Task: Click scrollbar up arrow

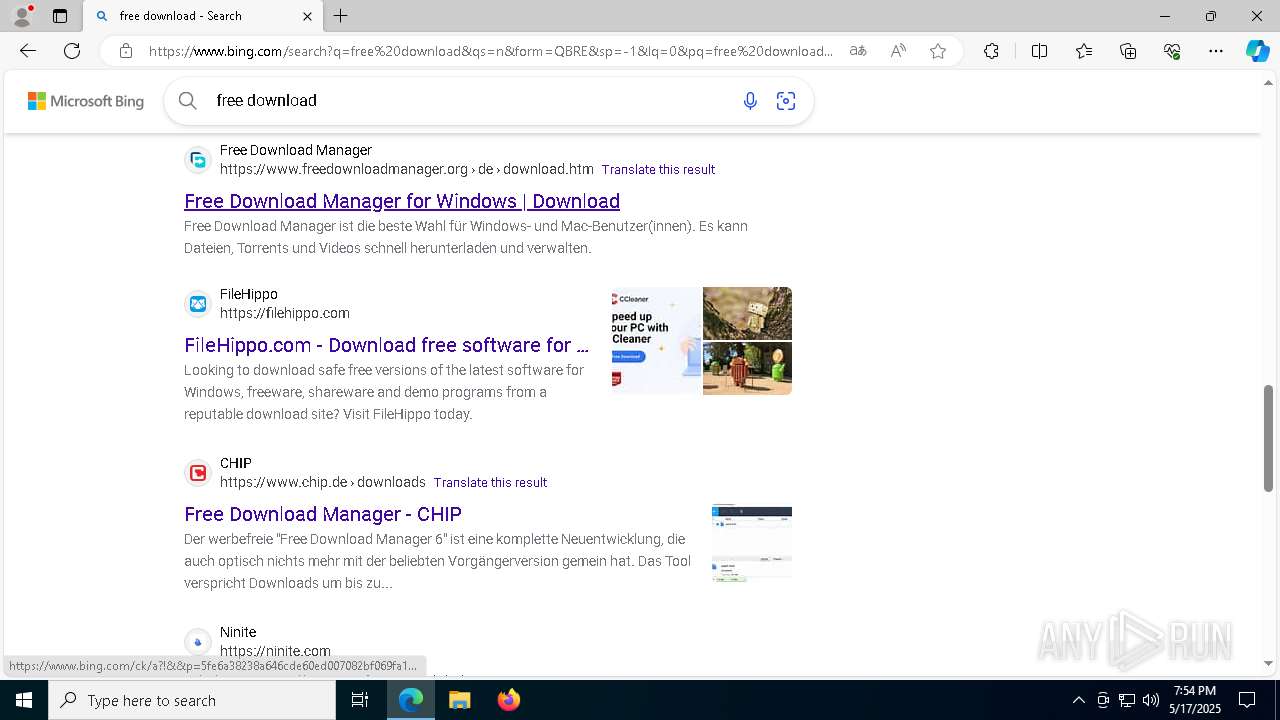Action: (x=1269, y=81)
